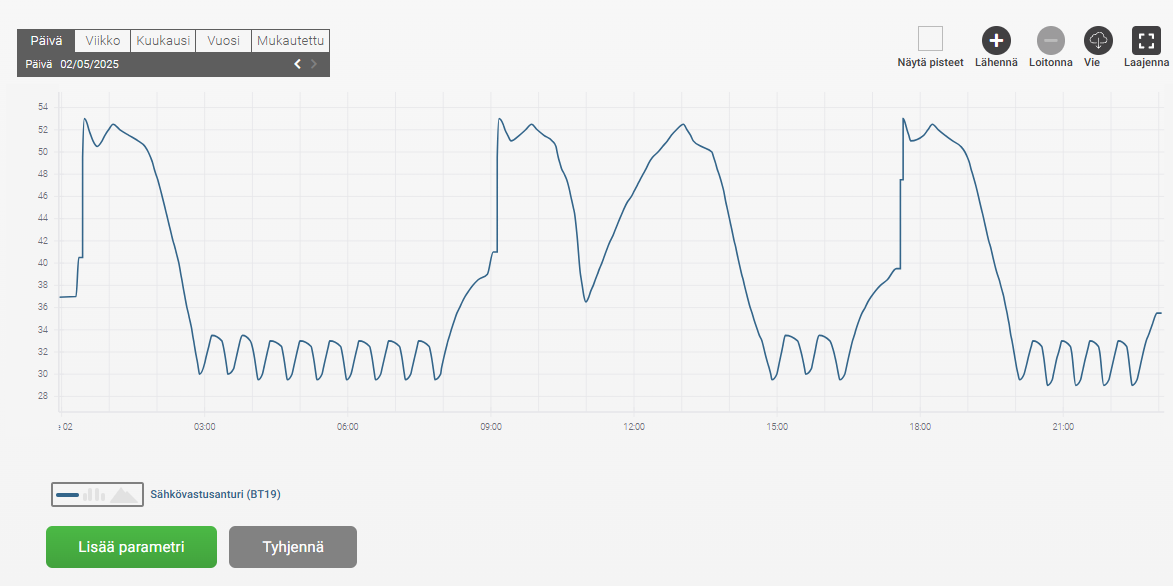Select the line chart style in legend
This screenshot has height=586, width=1173.
click(67, 495)
